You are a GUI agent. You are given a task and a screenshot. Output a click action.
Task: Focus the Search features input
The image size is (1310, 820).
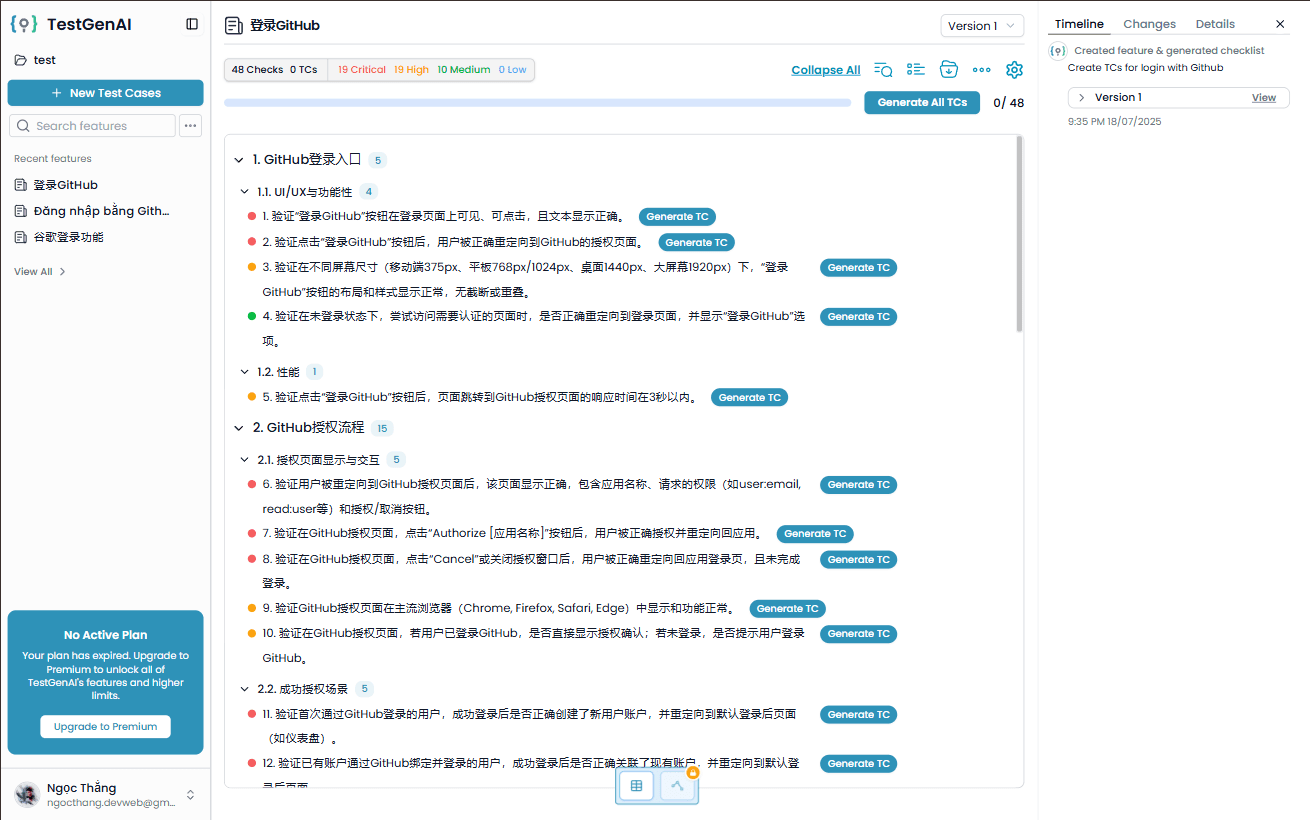tap(92, 126)
